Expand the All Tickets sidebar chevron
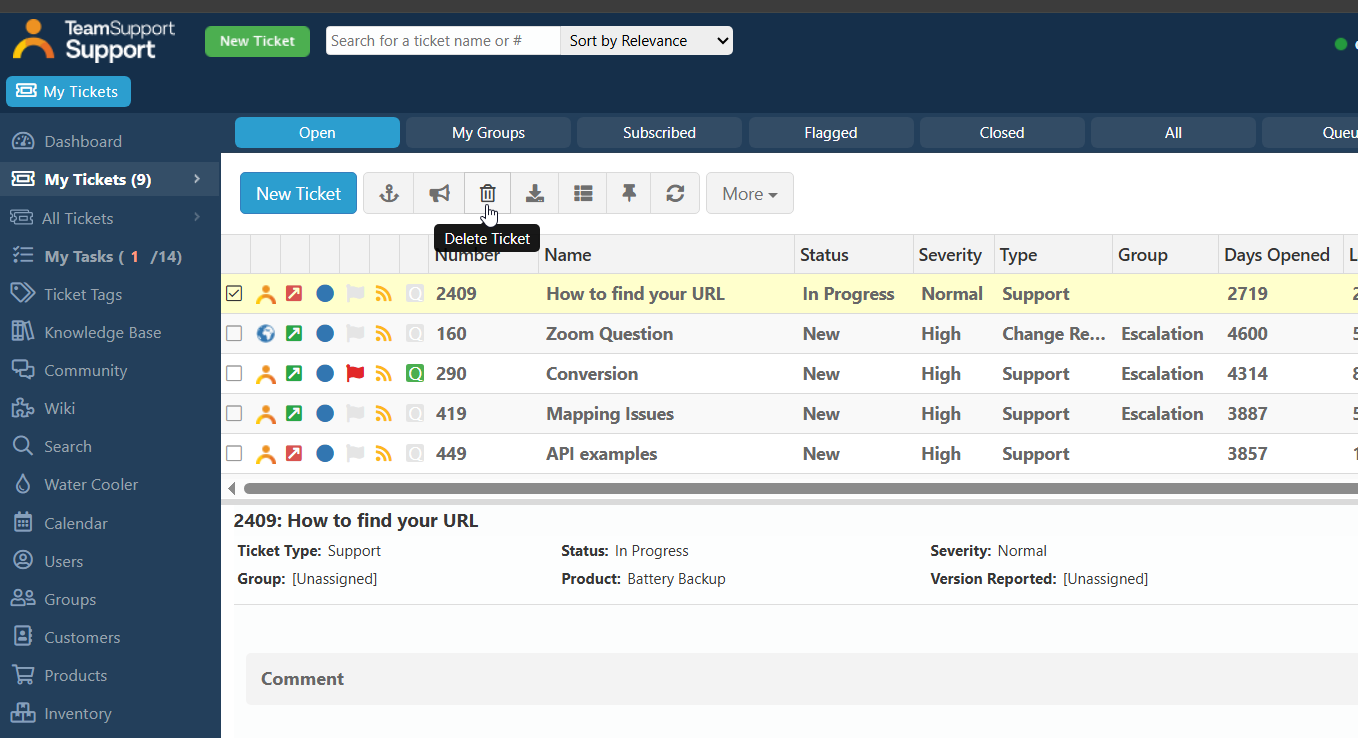Image resolution: width=1358 pixels, height=738 pixels. pos(197,218)
